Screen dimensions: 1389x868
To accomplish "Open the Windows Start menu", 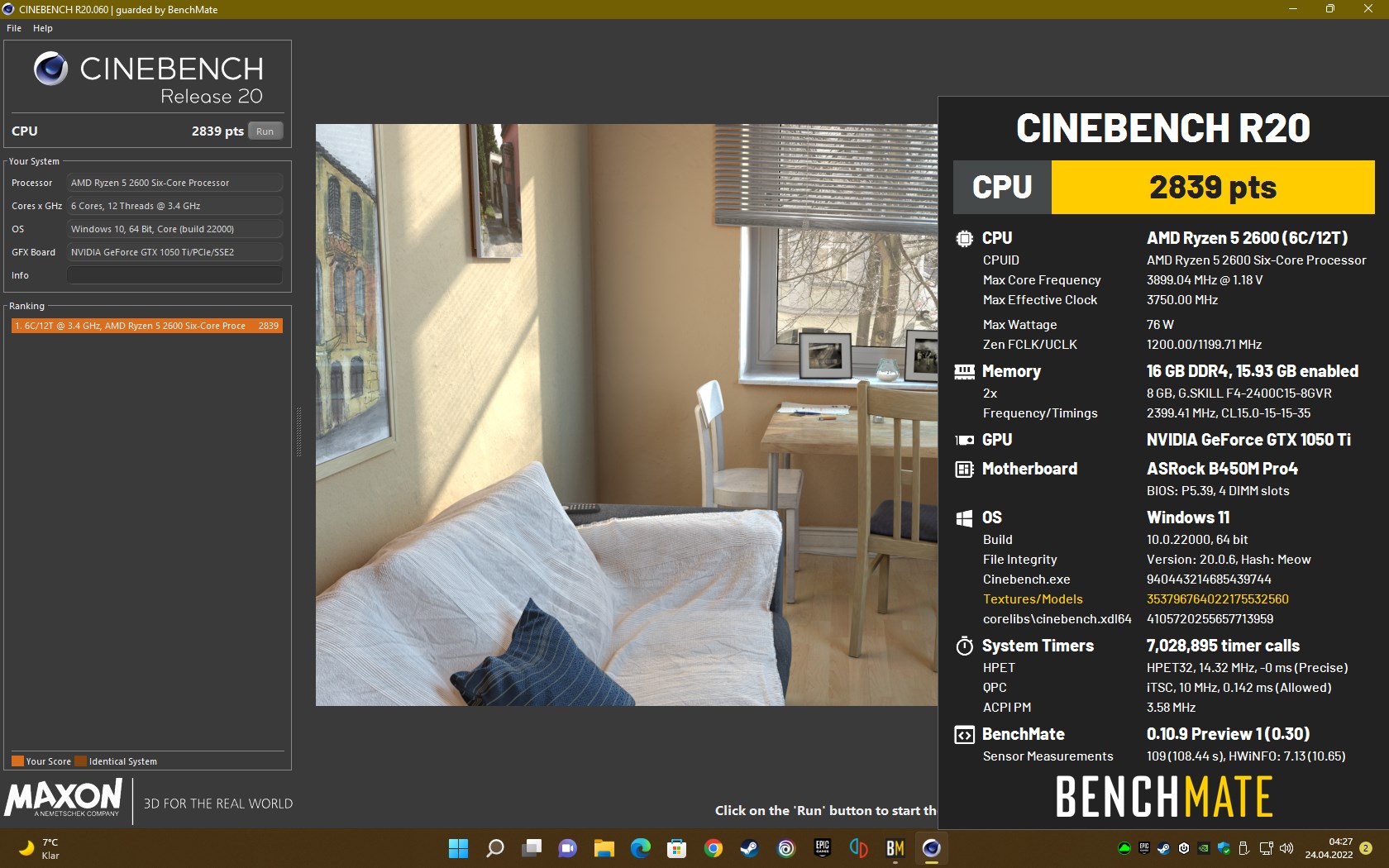I will 458,848.
